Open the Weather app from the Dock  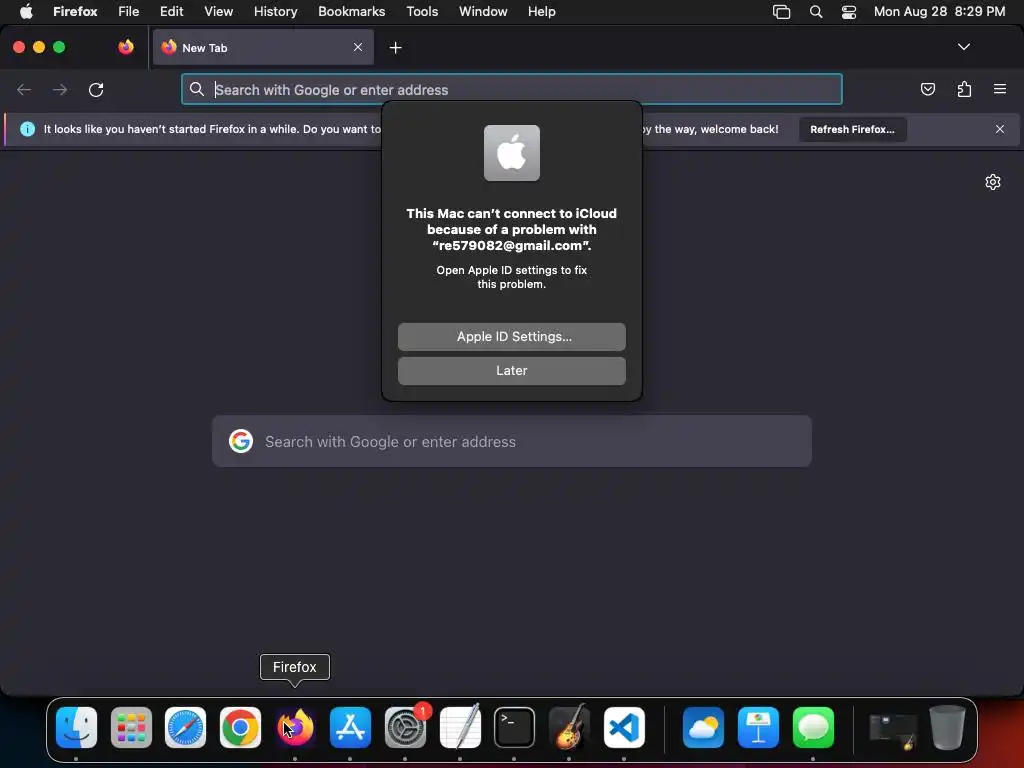click(703, 727)
